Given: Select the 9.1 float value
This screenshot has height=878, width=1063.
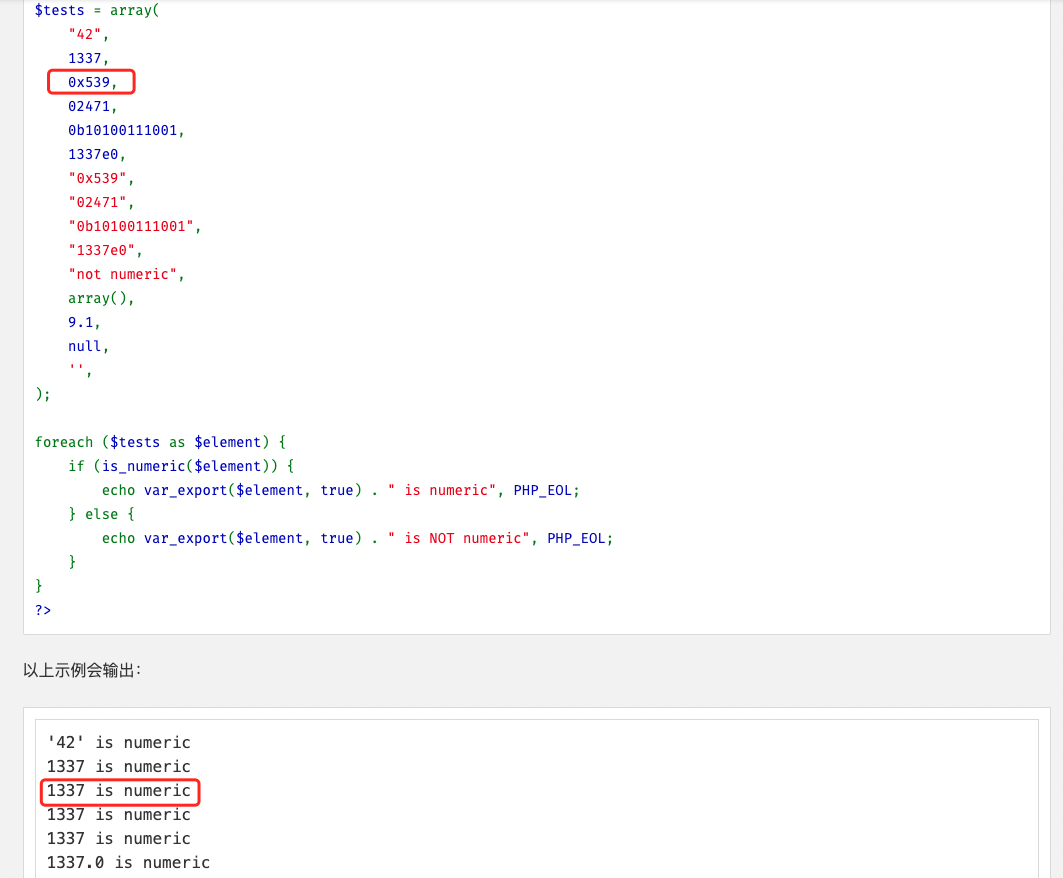Looking at the screenshot, I should click(84, 322).
